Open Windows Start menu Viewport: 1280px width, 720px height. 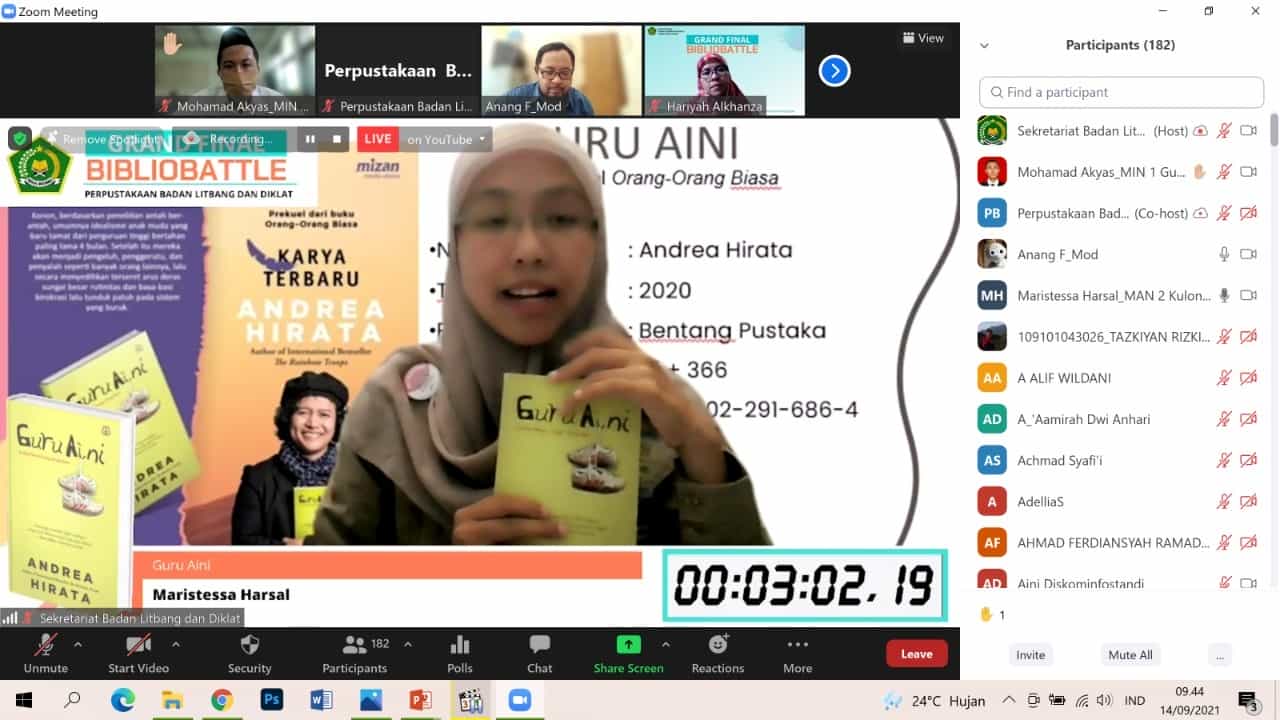click(x=24, y=700)
